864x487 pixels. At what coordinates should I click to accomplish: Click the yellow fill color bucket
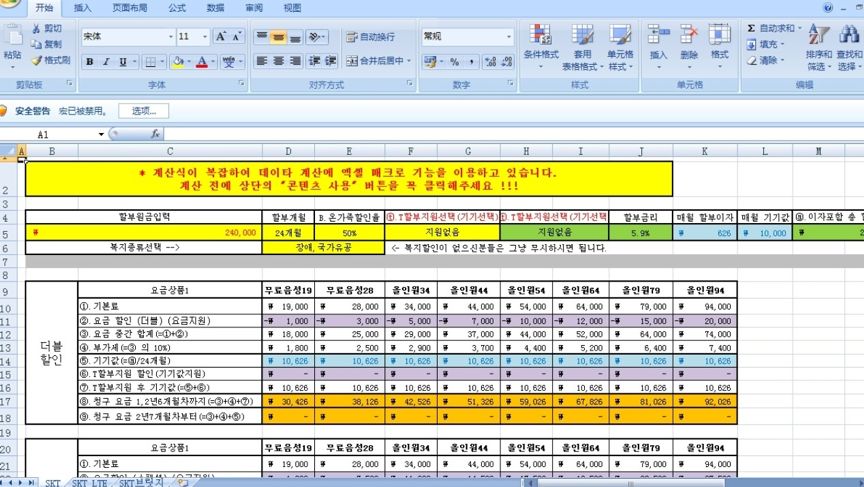point(177,62)
